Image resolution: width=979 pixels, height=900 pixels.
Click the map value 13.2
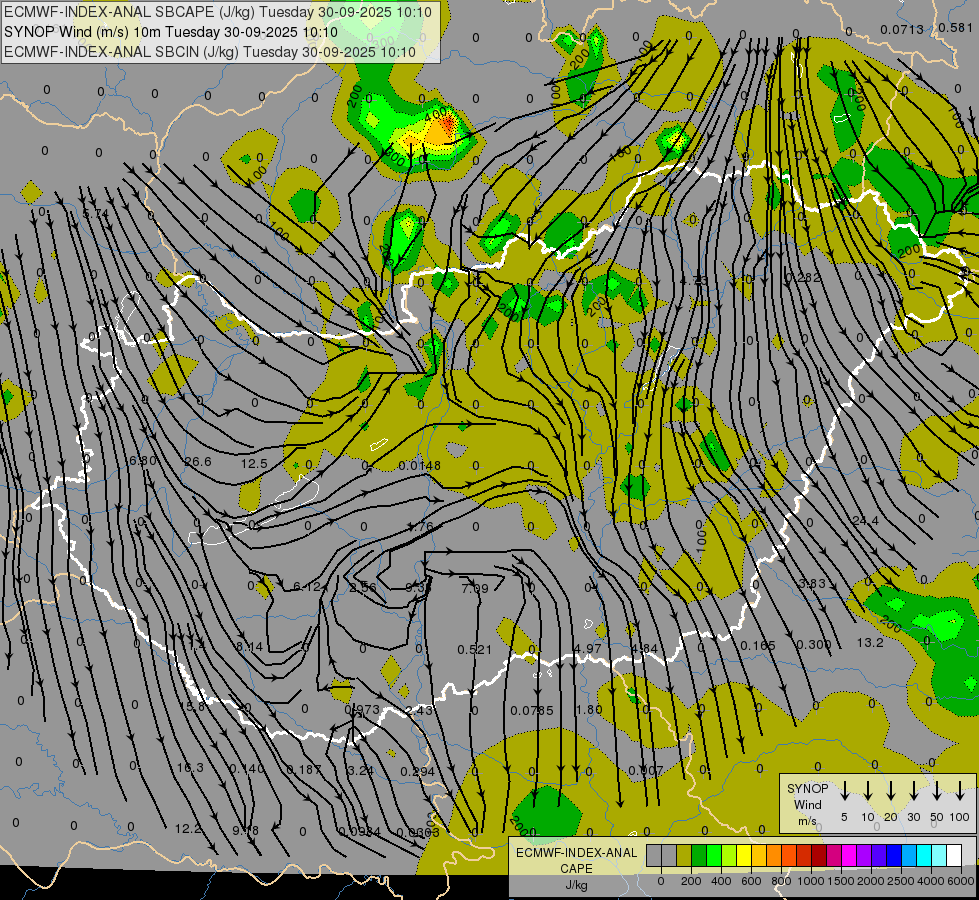tap(870, 643)
